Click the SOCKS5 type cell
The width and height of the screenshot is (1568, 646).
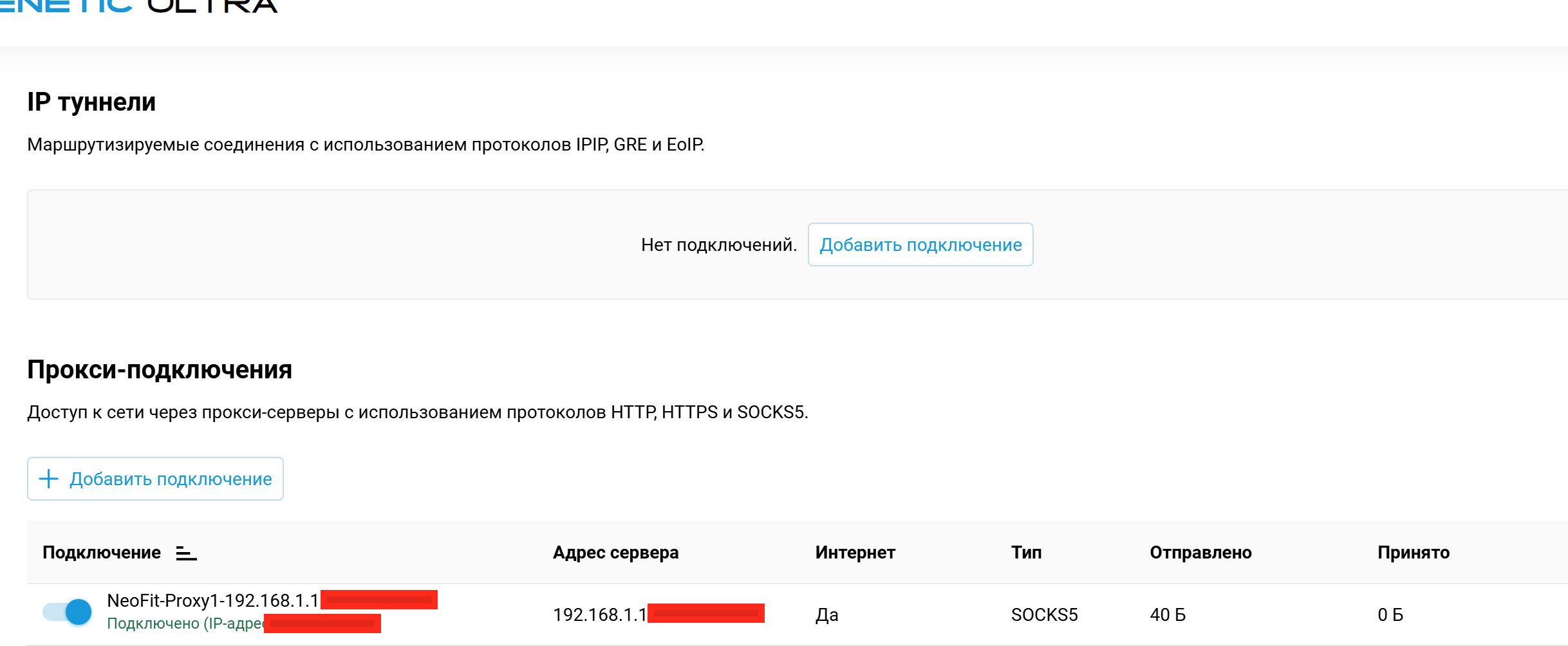click(1044, 615)
